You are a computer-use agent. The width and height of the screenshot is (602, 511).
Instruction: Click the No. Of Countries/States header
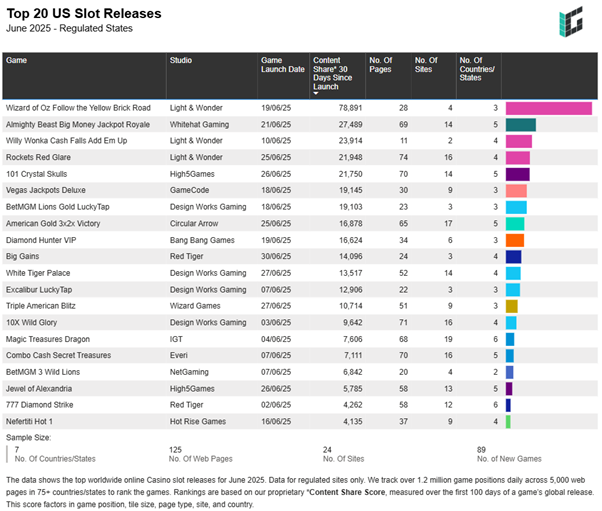click(477, 70)
